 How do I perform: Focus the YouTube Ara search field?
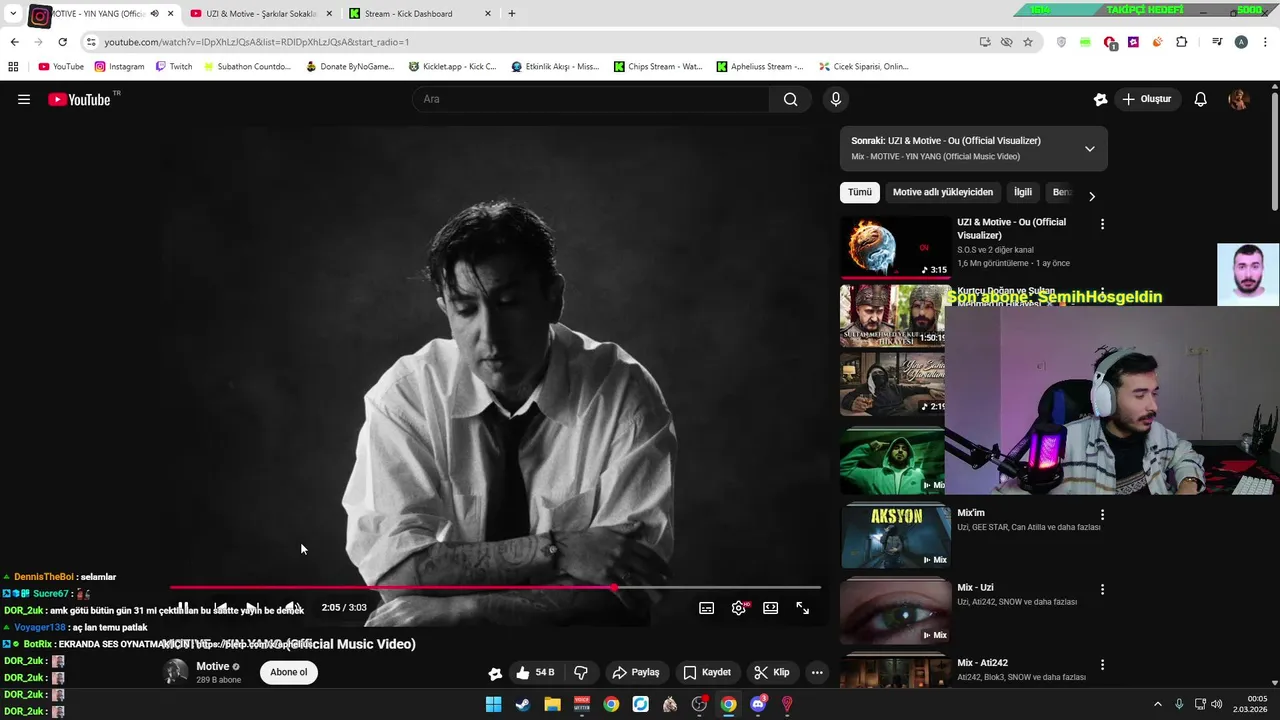[x=590, y=99]
